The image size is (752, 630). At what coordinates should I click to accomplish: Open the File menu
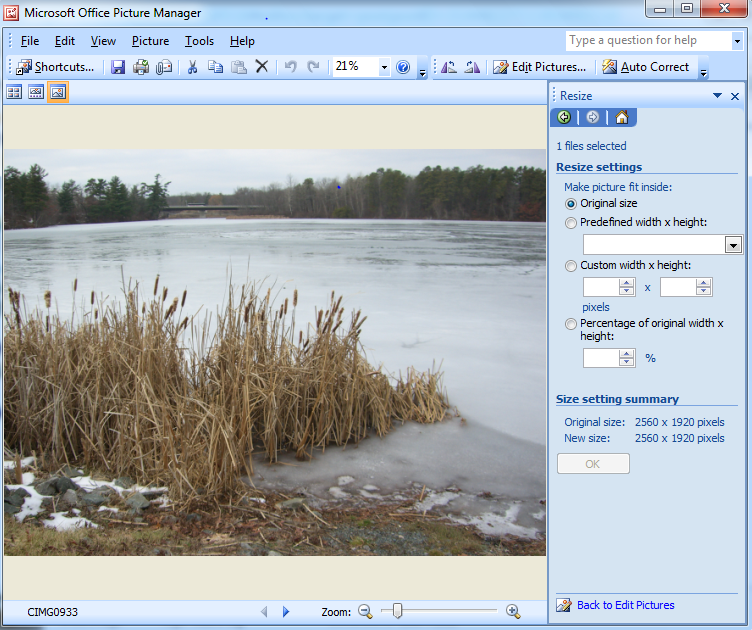(x=30, y=41)
